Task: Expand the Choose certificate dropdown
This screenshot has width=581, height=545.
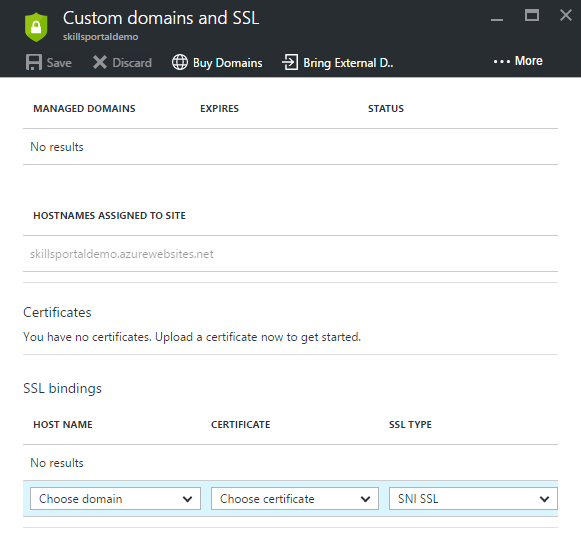Action: 295,499
